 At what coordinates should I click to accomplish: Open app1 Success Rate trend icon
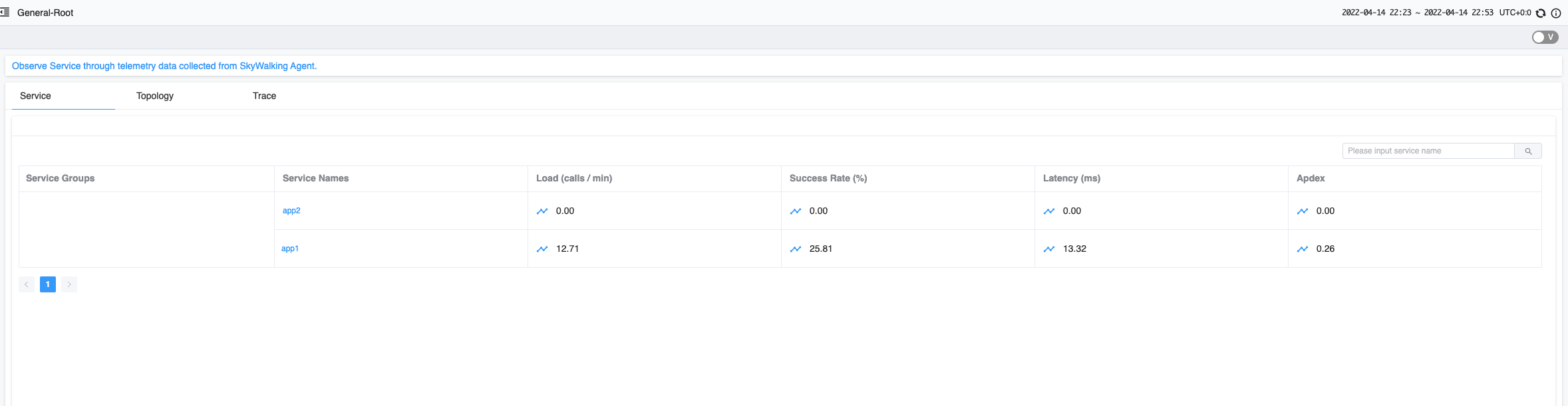pyautogui.click(x=796, y=249)
